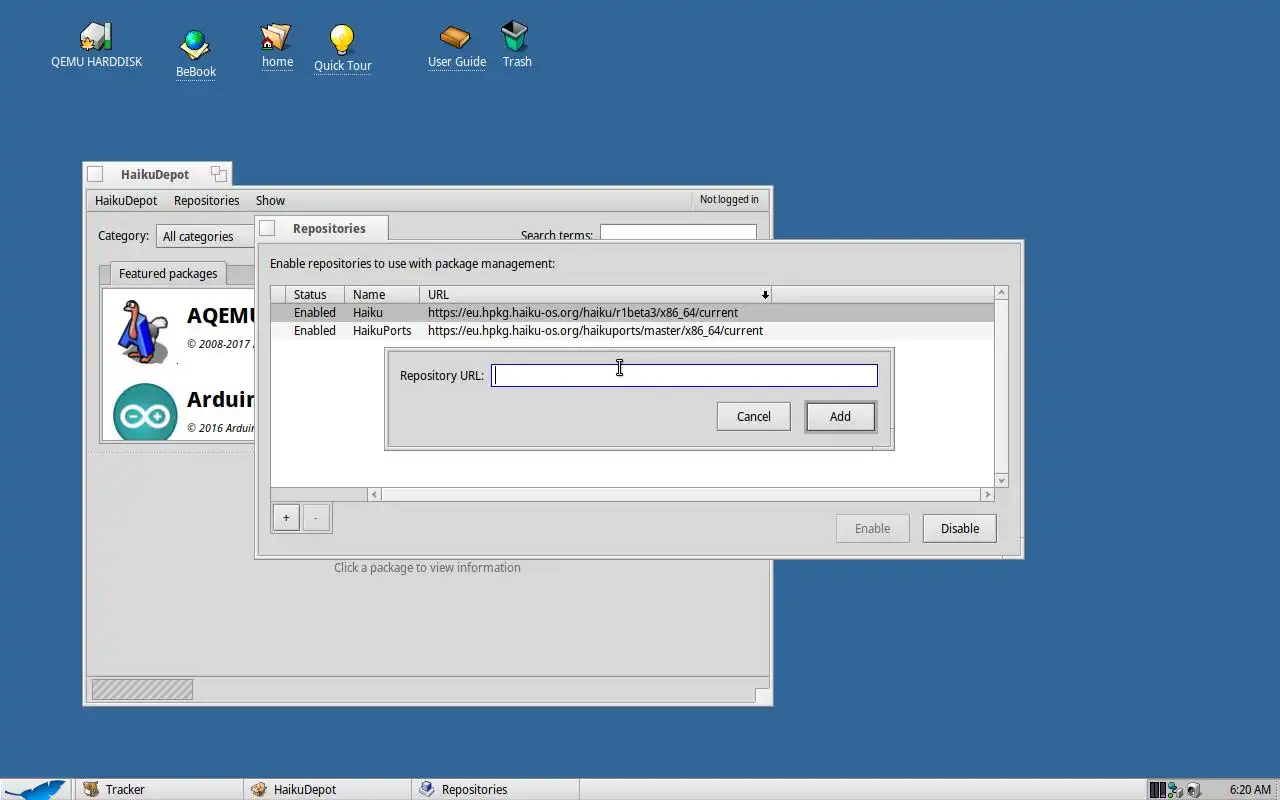This screenshot has width=1280, height=800.
Task: Sort by the Name column header
Action: point(382,294)
